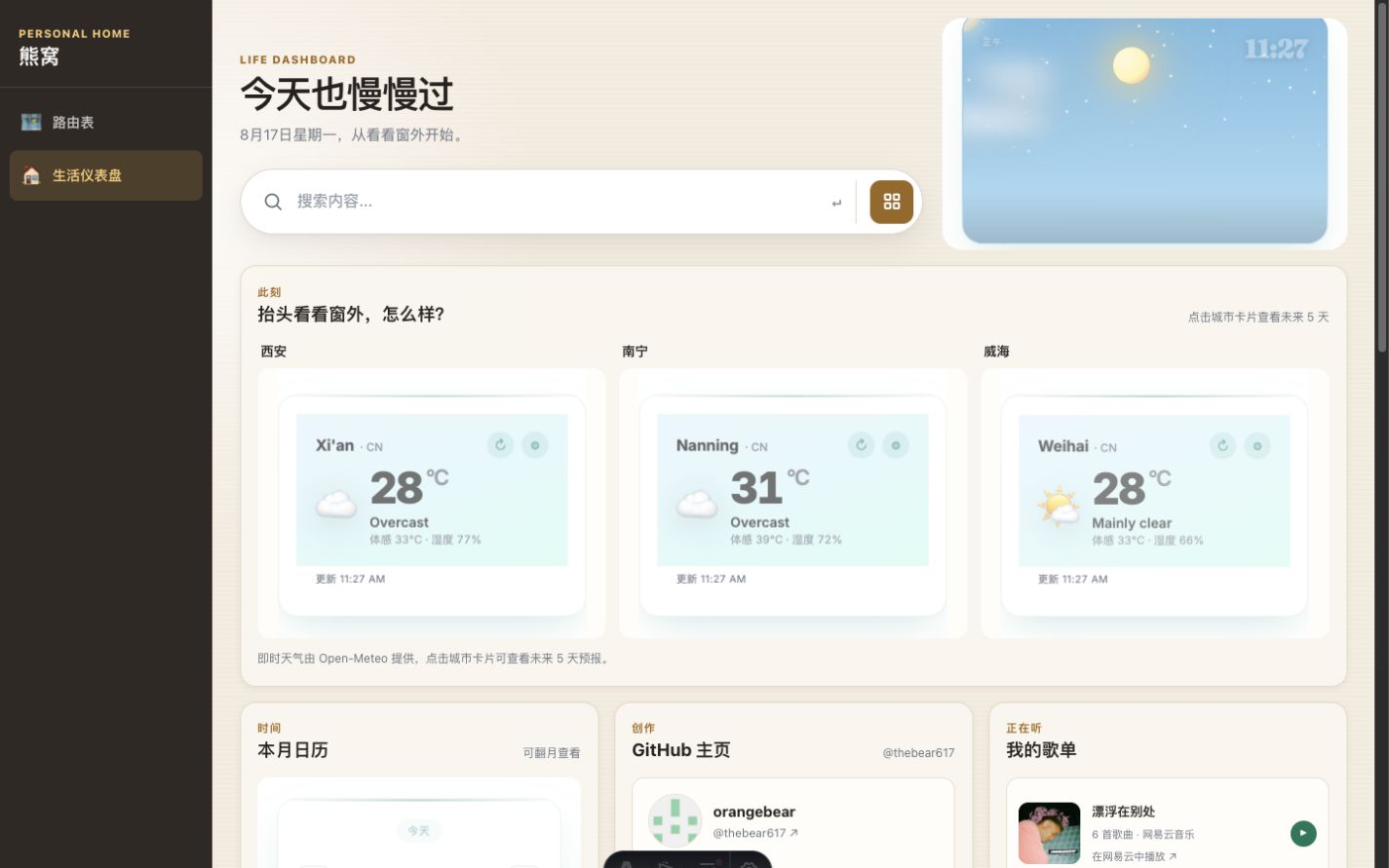Image resolution: width=1389 pixels, height=868 pixels.
Task: Open 在网易云中播放 link
Action: [x=1134, y=856]
